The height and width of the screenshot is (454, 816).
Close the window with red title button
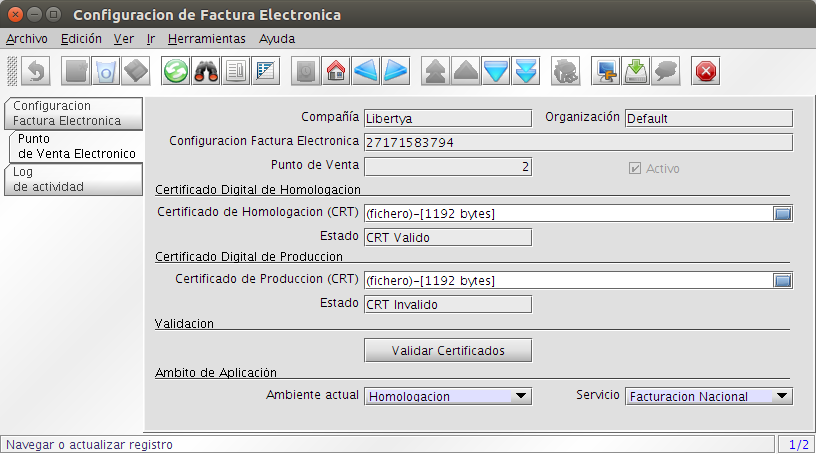pyautogui.click(x=16, y=15)
